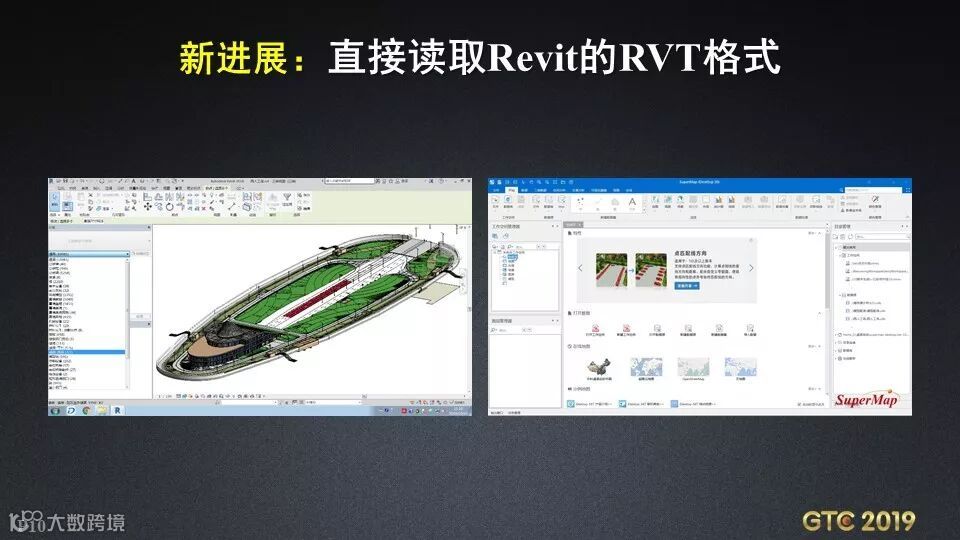Viewport: 960px width, 540px height.
Task: Click More link beside the online maps section
Action: pyautogui.click(x=814, y=346)
